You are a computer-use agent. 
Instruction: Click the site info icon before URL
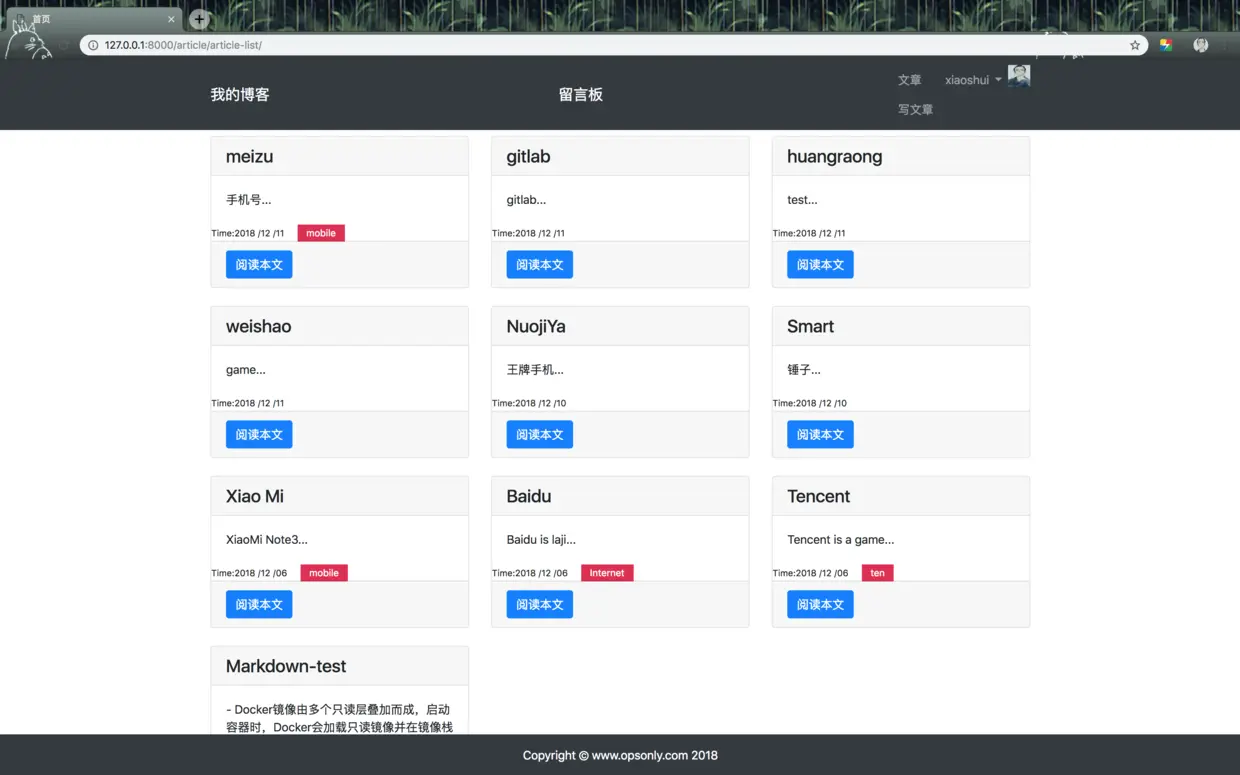tap(93, 45)
